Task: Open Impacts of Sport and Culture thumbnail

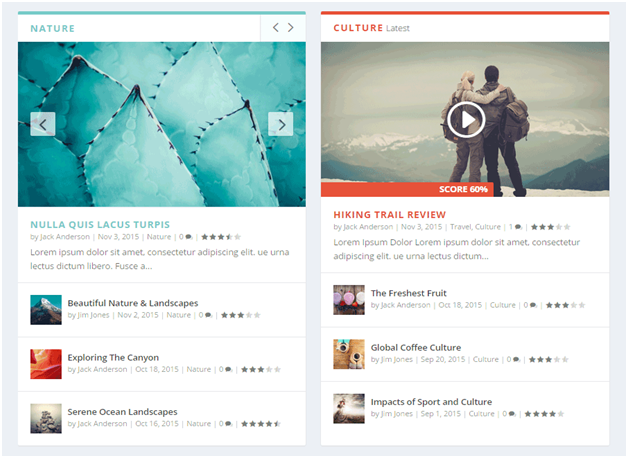Action: pos(349,407)
